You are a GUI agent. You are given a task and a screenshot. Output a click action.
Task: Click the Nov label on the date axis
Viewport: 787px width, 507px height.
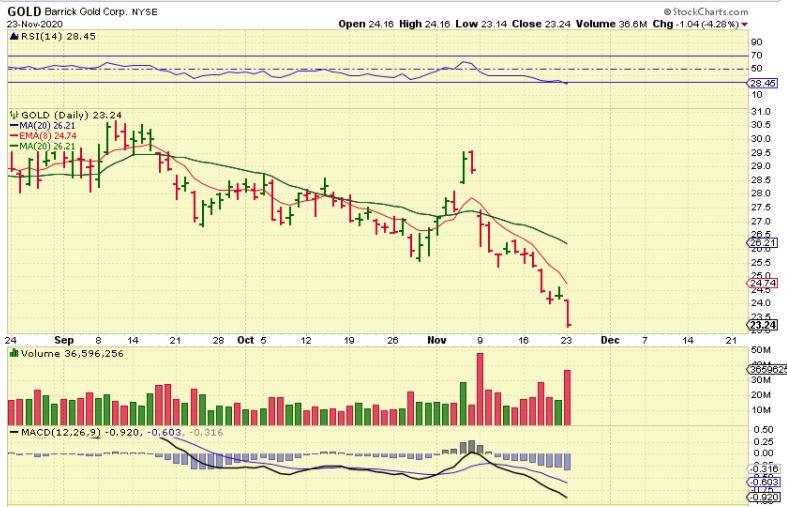[x=437, y=340]
